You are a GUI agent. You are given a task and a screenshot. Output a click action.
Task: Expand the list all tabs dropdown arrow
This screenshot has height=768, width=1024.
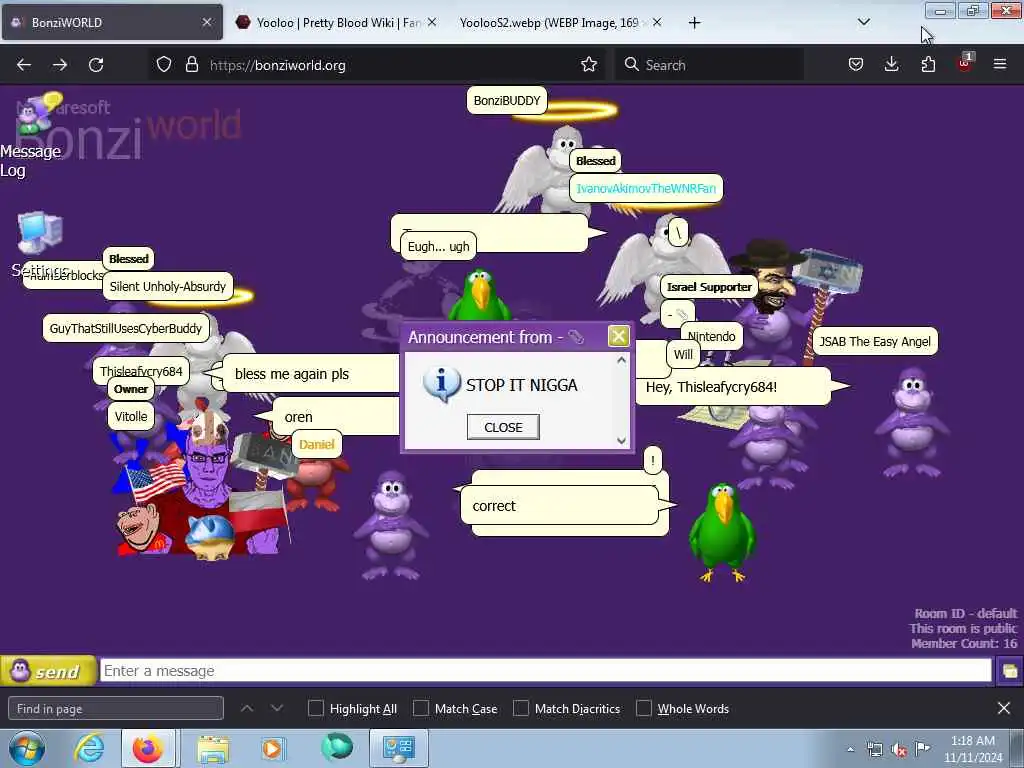[x=863, y=22]
